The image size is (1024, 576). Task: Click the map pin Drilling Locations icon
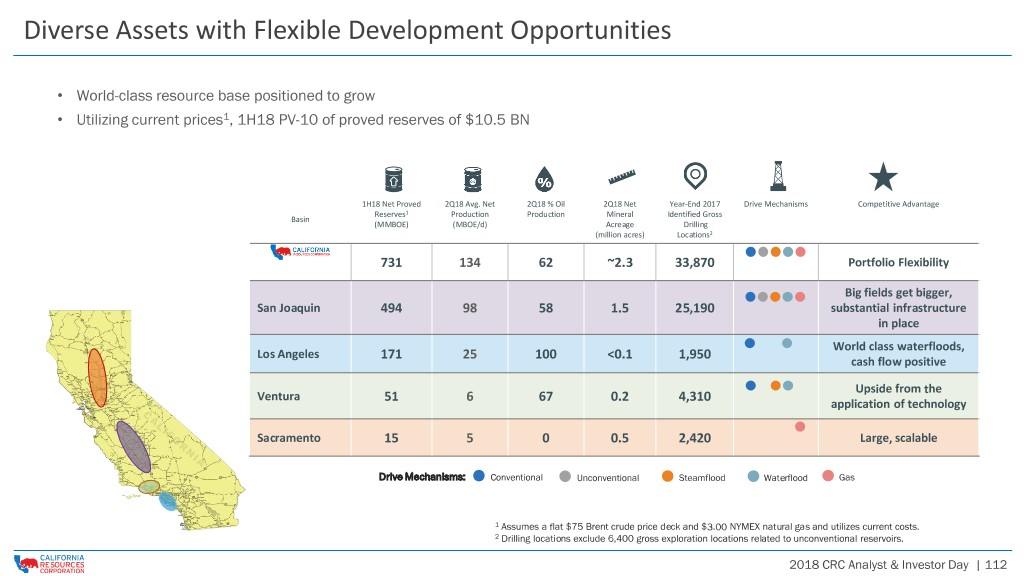coord(695,176)
